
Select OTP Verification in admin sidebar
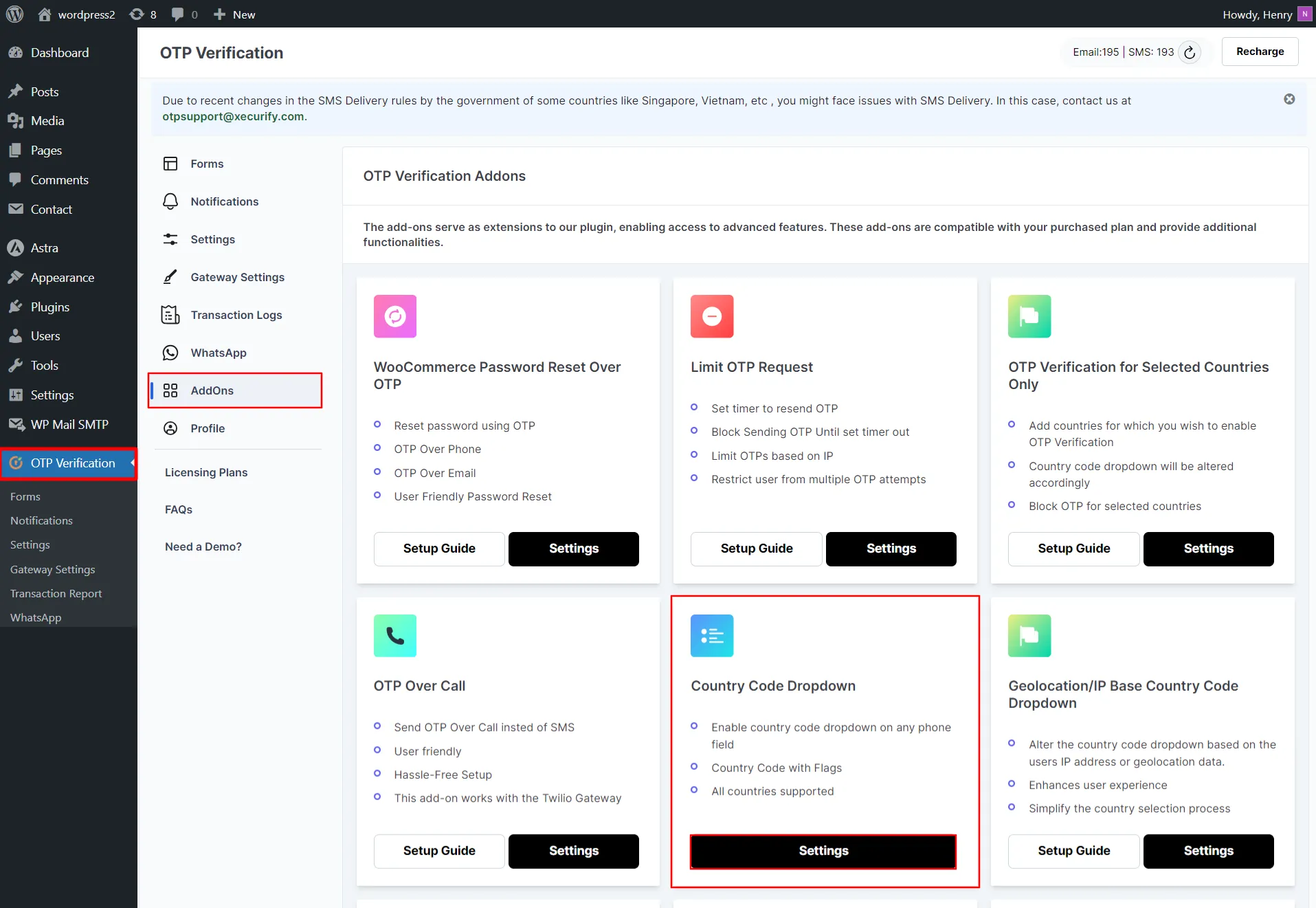(x=69, y=463)
